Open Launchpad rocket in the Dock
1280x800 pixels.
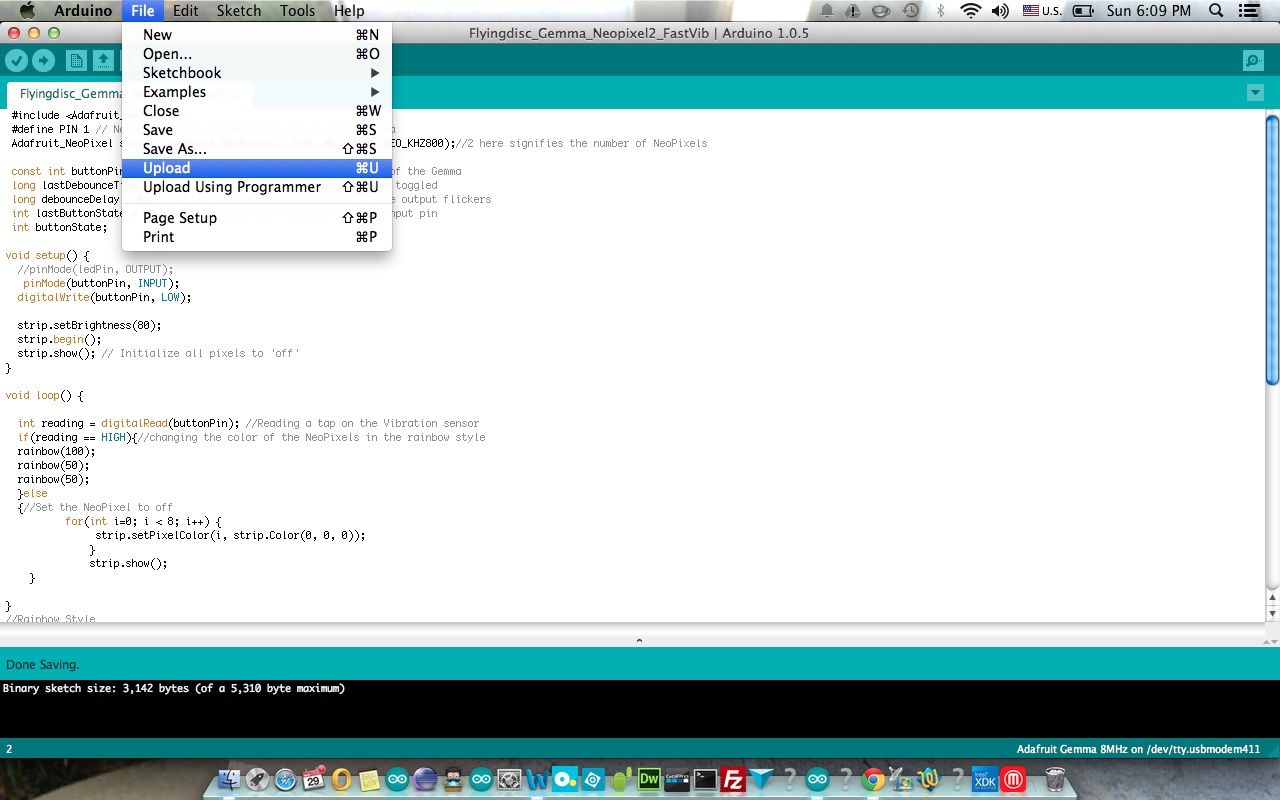[257, 779]
